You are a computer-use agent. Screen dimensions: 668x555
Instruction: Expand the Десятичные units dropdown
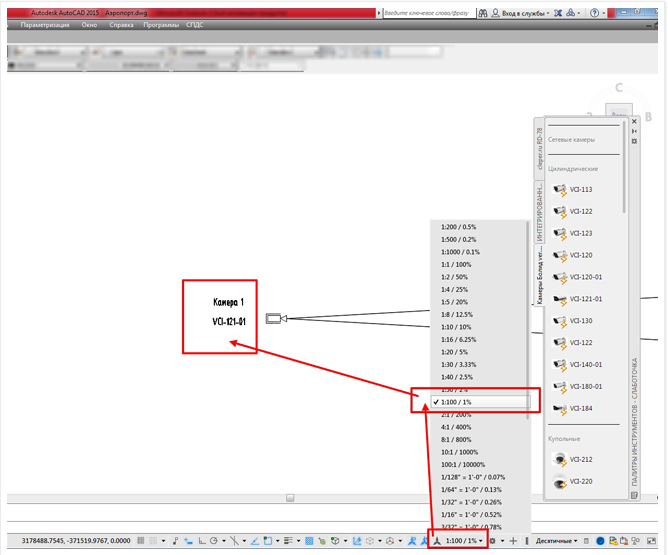[556, 541]
